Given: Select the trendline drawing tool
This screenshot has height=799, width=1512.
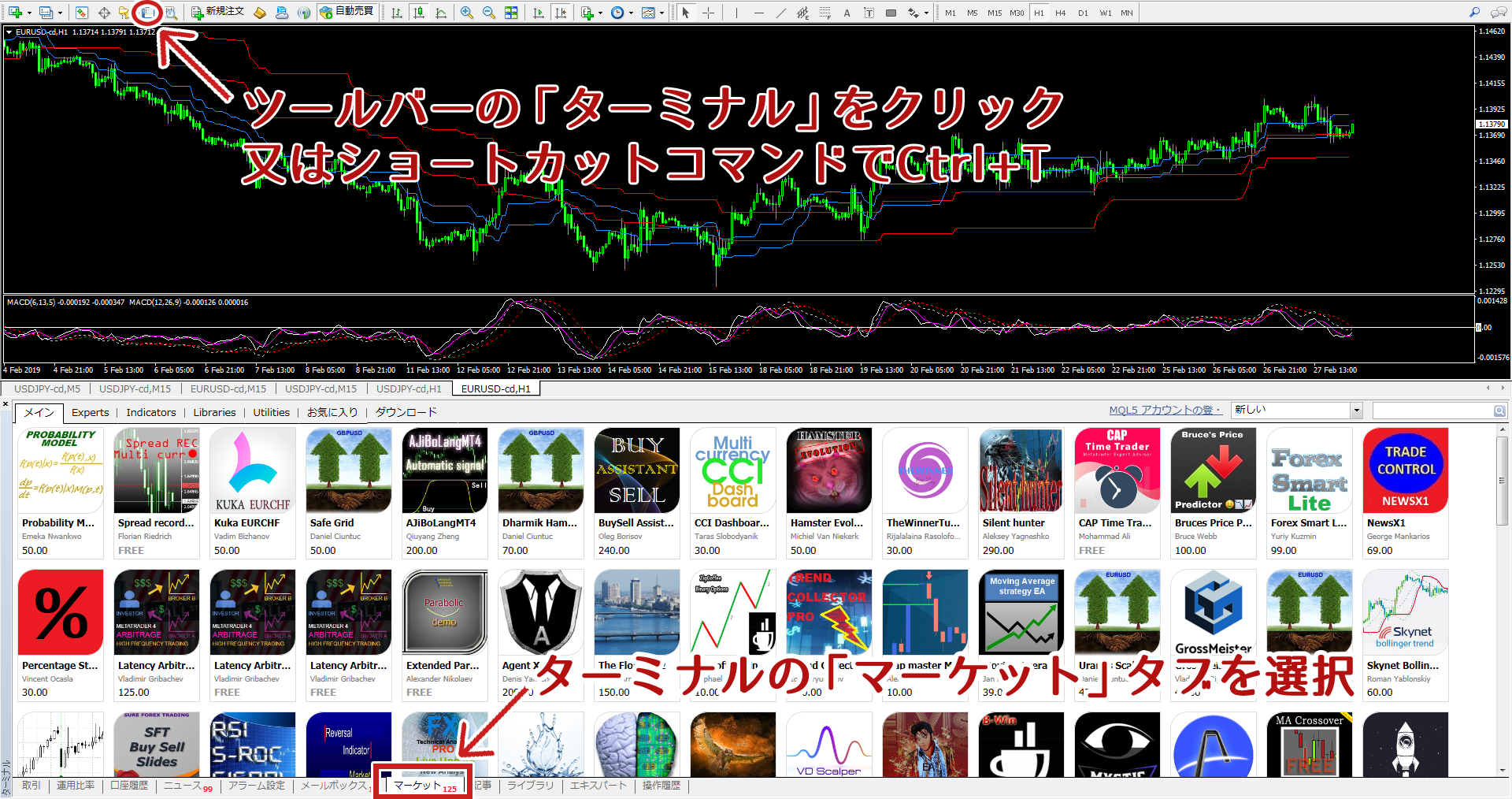Looking at the screenshot, I should (x=780, y=13).
